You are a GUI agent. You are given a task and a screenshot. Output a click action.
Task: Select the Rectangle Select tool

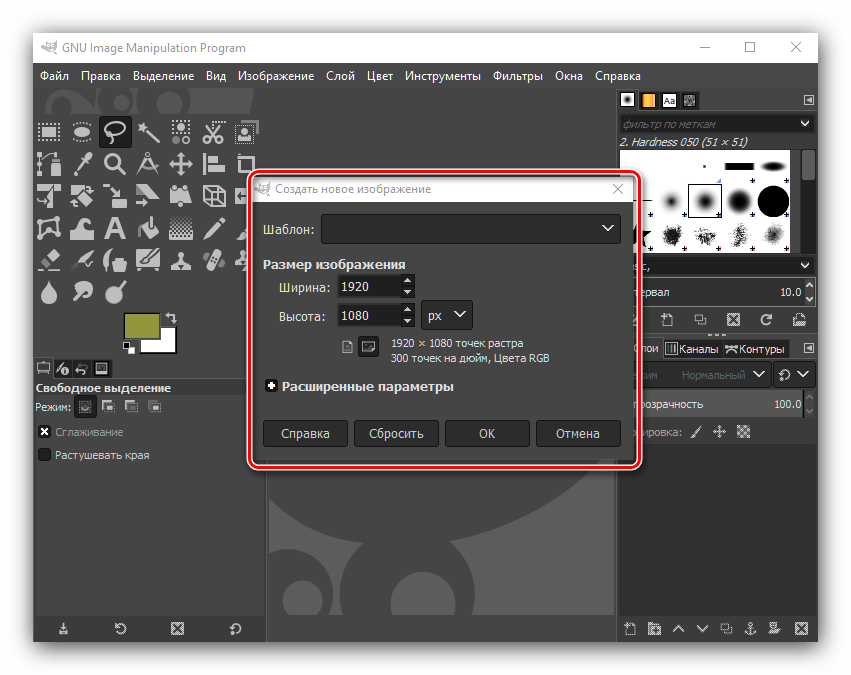[x=49, y=132]
